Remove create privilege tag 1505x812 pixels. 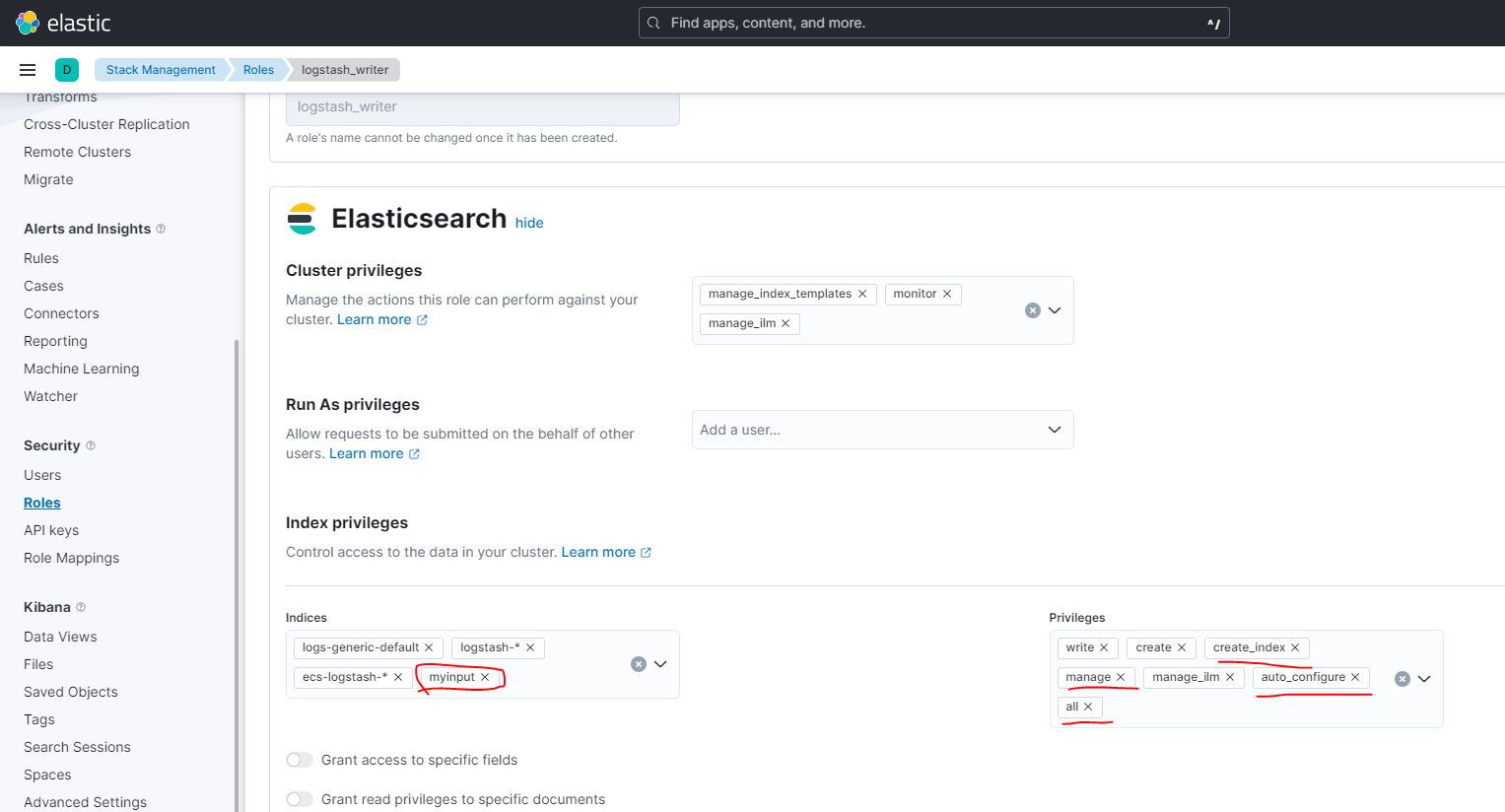click(1182, 647)
